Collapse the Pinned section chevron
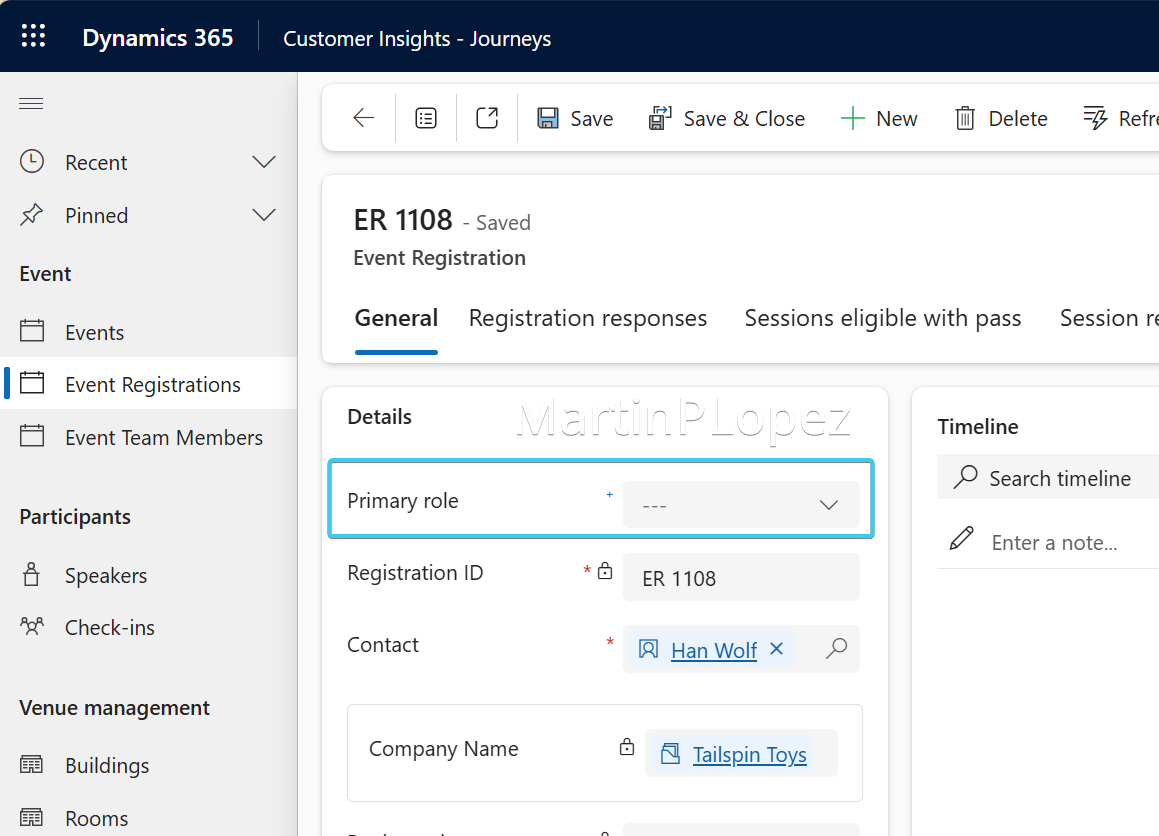The height and width of the screenshot is (836, 1159). pyautogui.click(x=263, y=214)
